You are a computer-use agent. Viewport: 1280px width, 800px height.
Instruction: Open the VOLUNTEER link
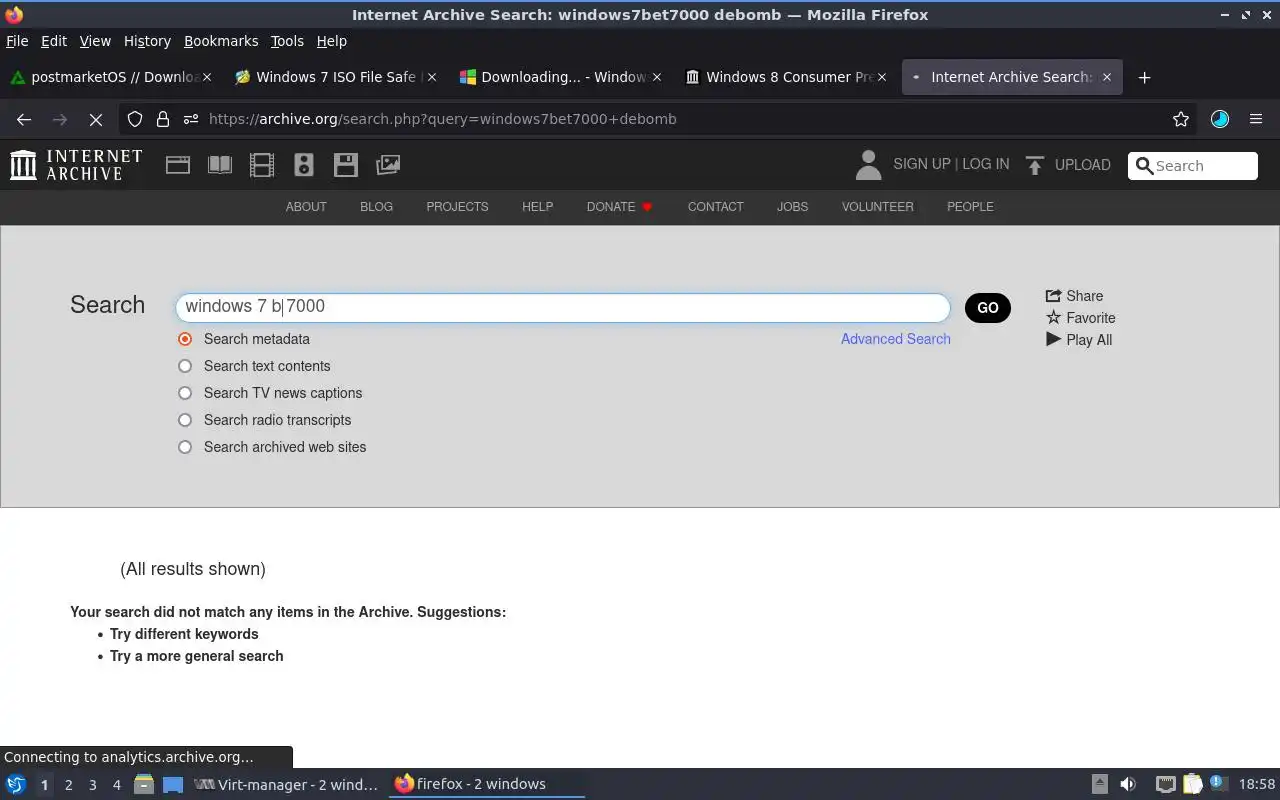(877, 207)
